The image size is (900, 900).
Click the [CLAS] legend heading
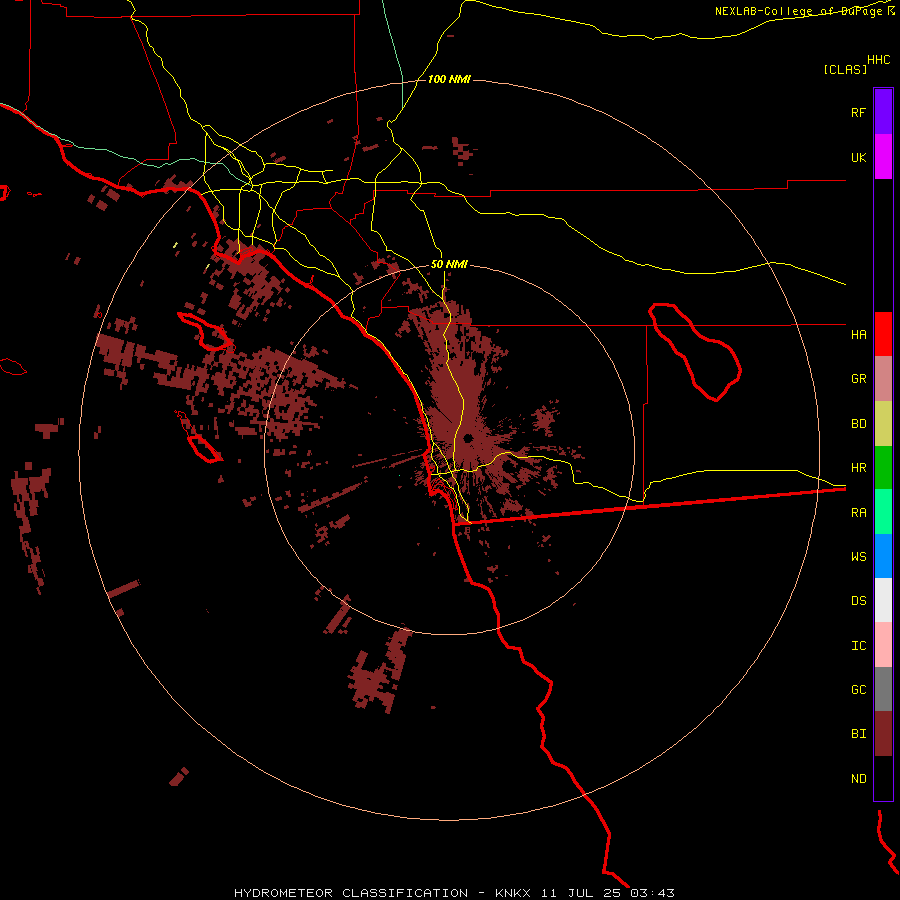[x=845, y=69]
